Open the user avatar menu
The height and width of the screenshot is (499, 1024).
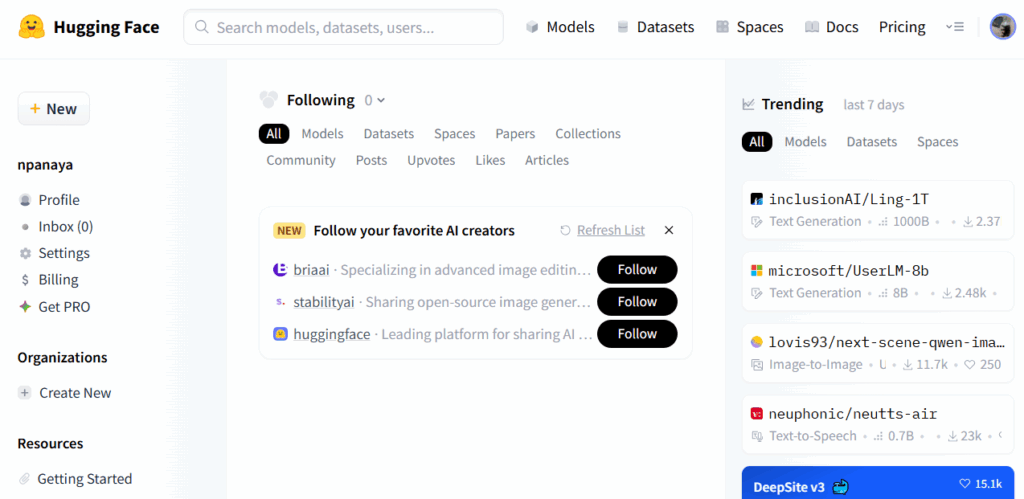(x=1002, y=27)
